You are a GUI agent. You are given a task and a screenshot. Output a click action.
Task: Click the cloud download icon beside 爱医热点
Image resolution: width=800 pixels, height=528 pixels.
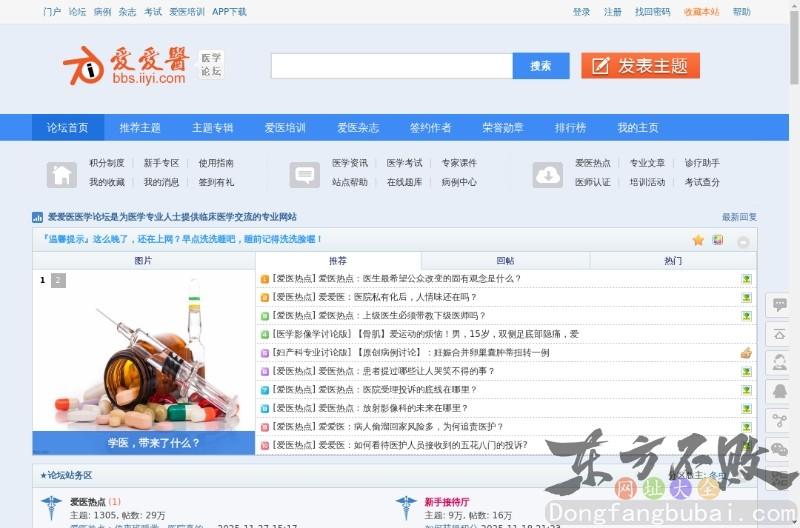(x=547, y=175)
